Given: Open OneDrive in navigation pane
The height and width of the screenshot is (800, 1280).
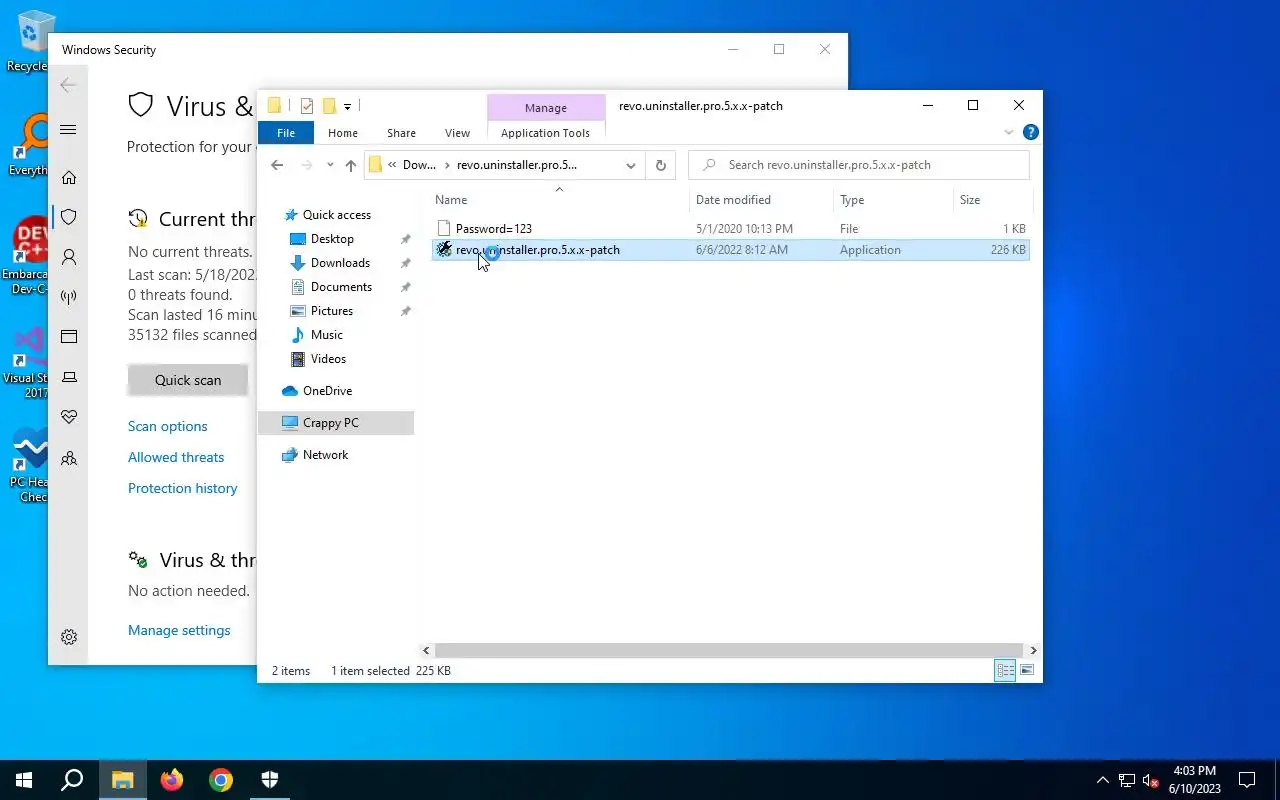Looking at the screenshot, I should 327,391.
